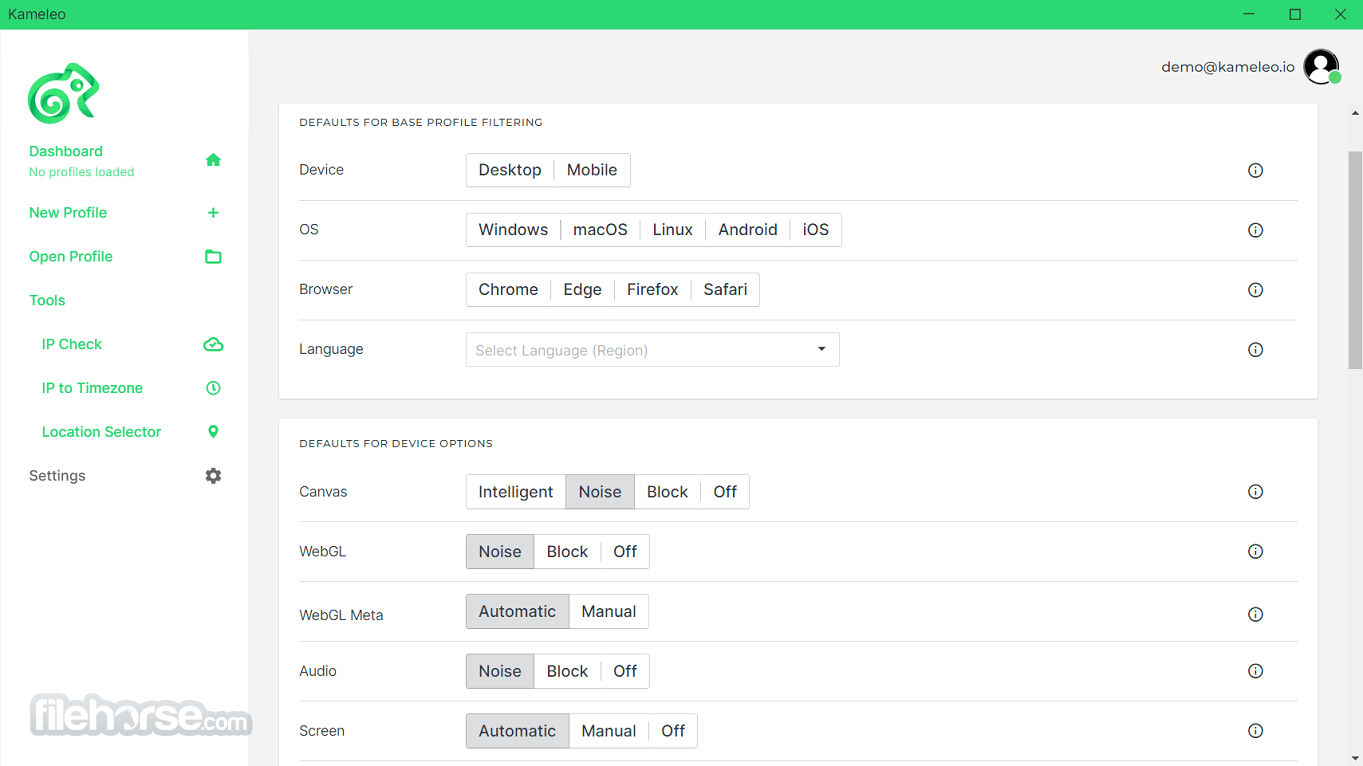
Task: Set Audio to Noise
Action: pos(500,672)
